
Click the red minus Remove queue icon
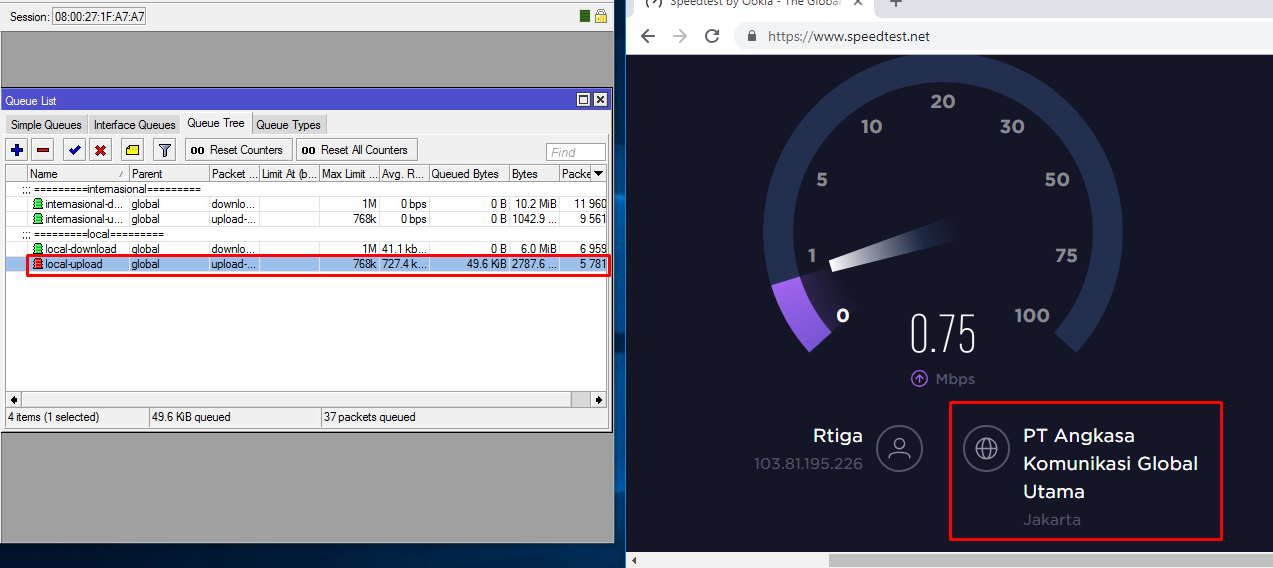point(42,150)
